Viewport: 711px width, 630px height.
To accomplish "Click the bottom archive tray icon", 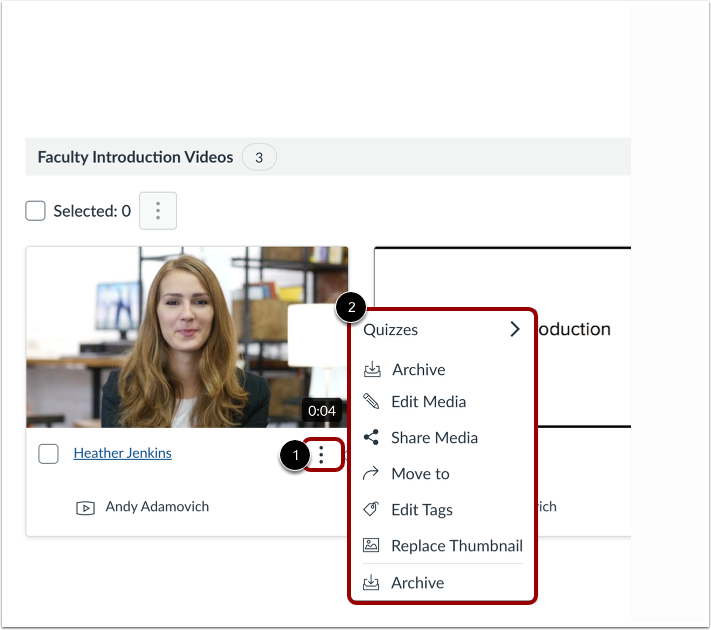I will [371, 582].
